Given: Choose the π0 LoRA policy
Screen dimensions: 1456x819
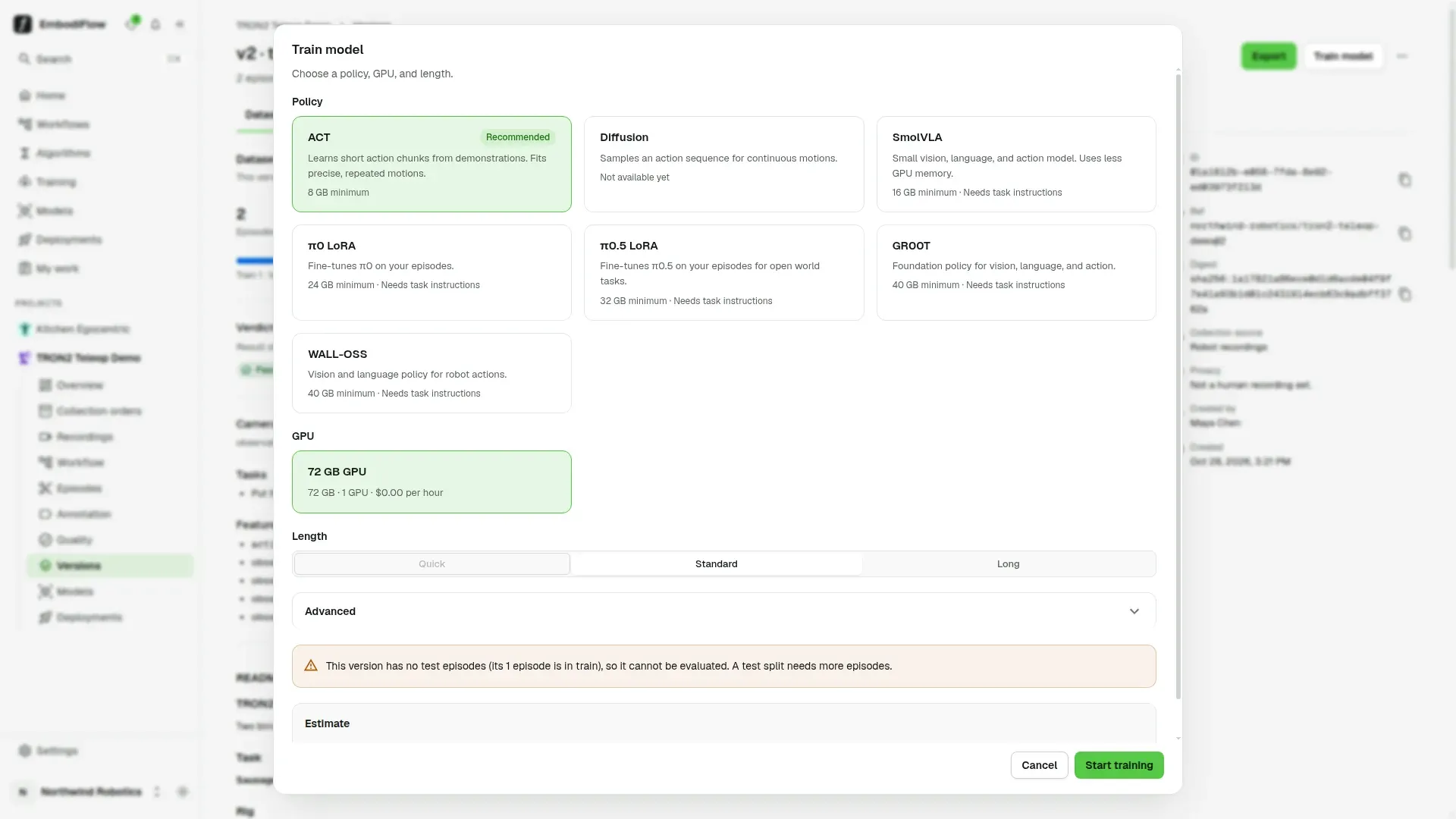Looking at the screenshot, I should coord(431,272).
